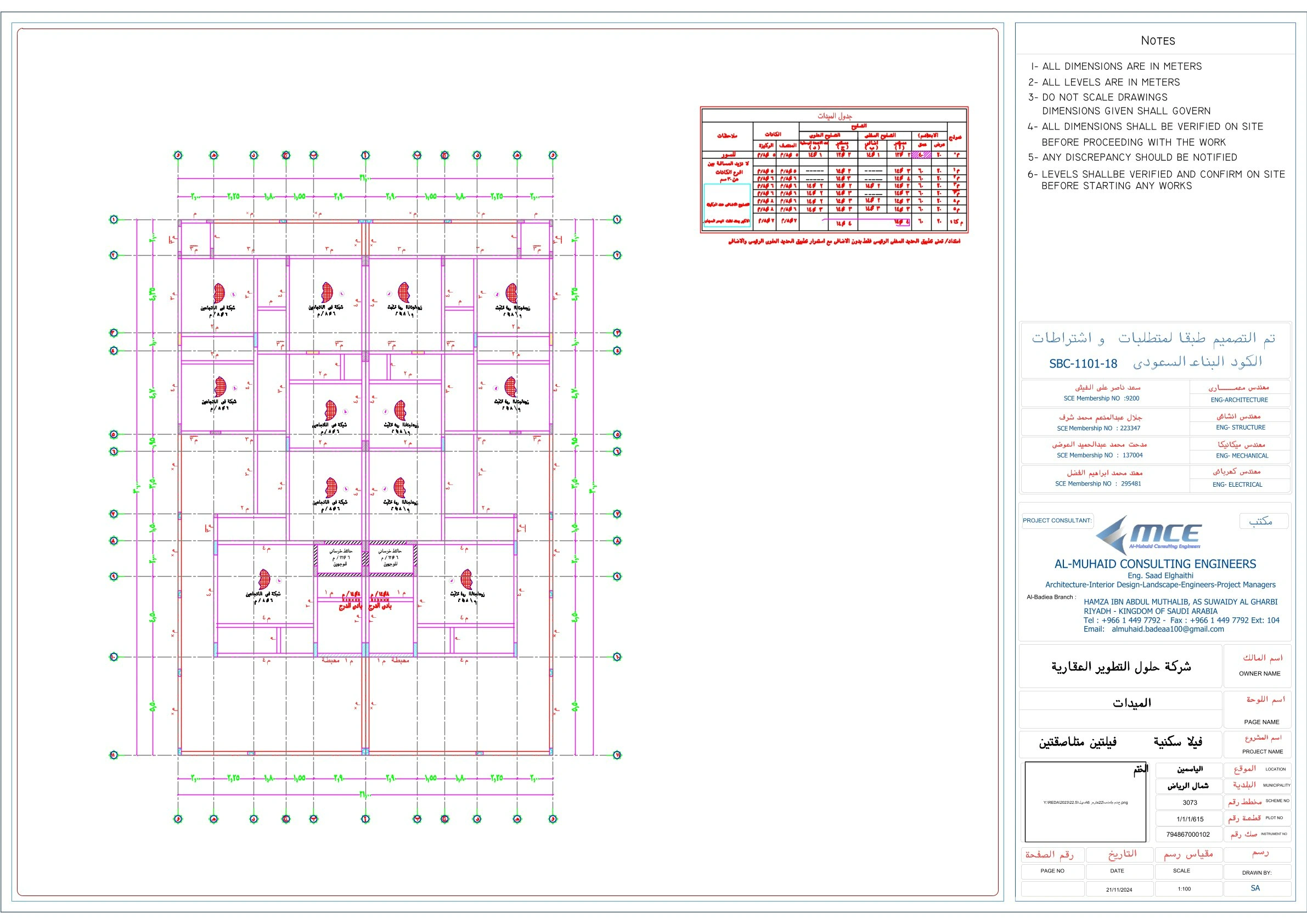1307x924 pixels.
Task: Click the almuhaid.badeaa100@gmail.com email address
Action: pyautogui.click(x=1168, y=629)
